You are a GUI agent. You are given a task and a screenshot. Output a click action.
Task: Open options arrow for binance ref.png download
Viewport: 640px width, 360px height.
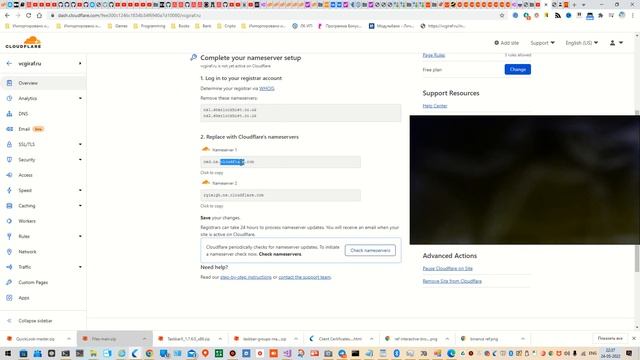coord(523,339)
